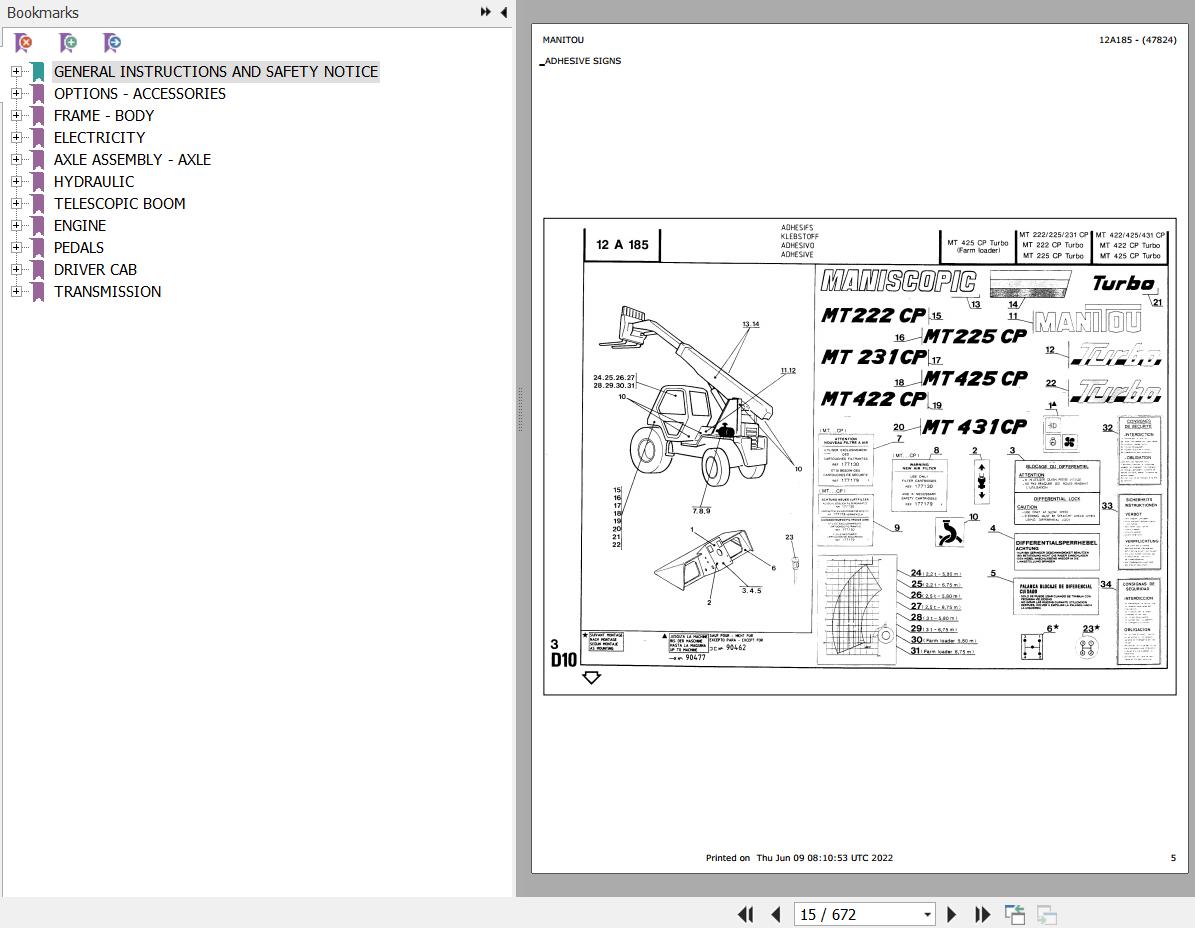Click the disabled next view icon

[x=1046, y=914]
